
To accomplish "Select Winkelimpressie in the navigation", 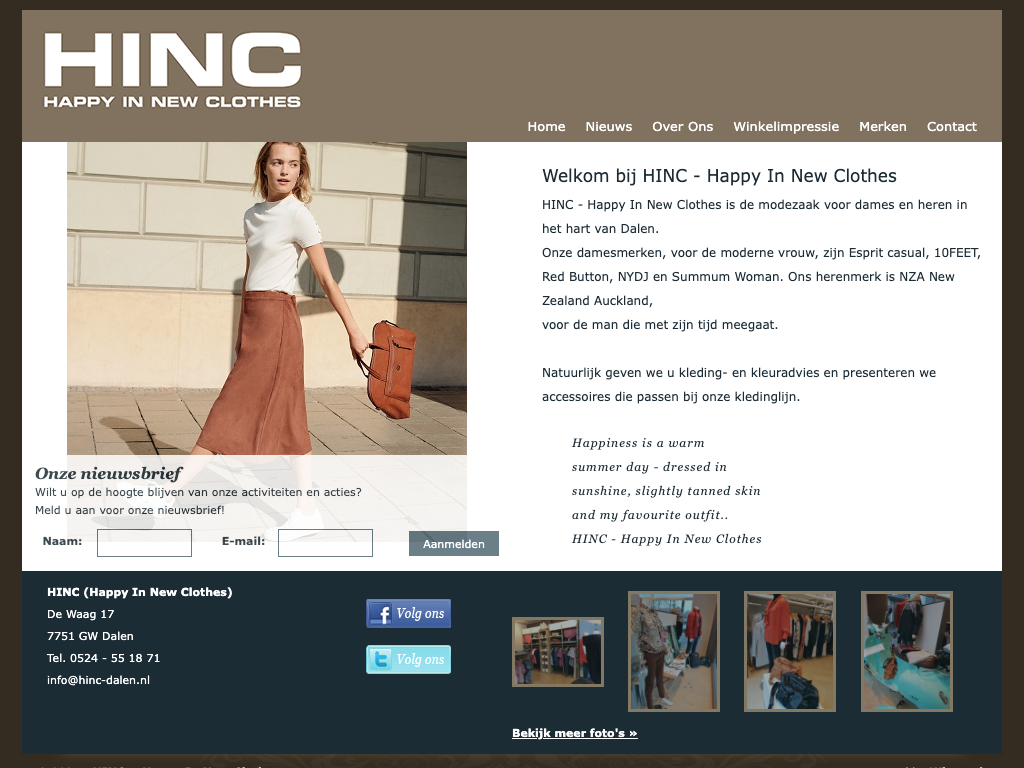I will [785, 127].
